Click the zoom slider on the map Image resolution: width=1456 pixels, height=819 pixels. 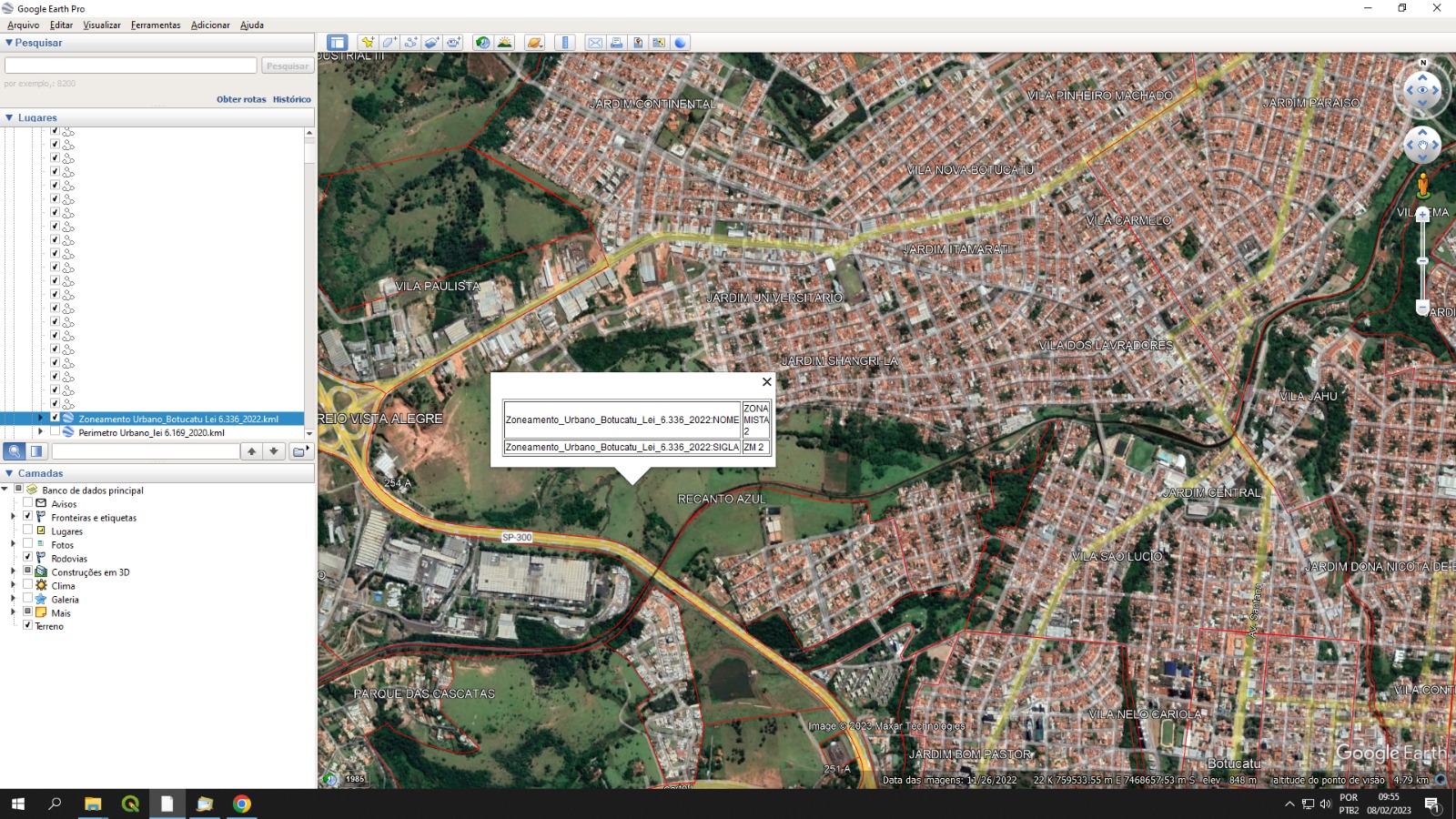pos(1422,261)
